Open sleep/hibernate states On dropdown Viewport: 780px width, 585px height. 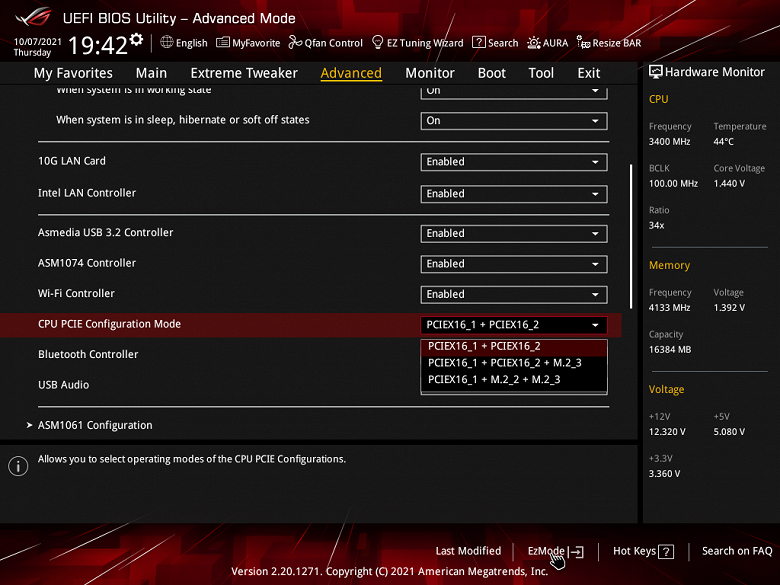pyautogui.click(x=514, y=121)
